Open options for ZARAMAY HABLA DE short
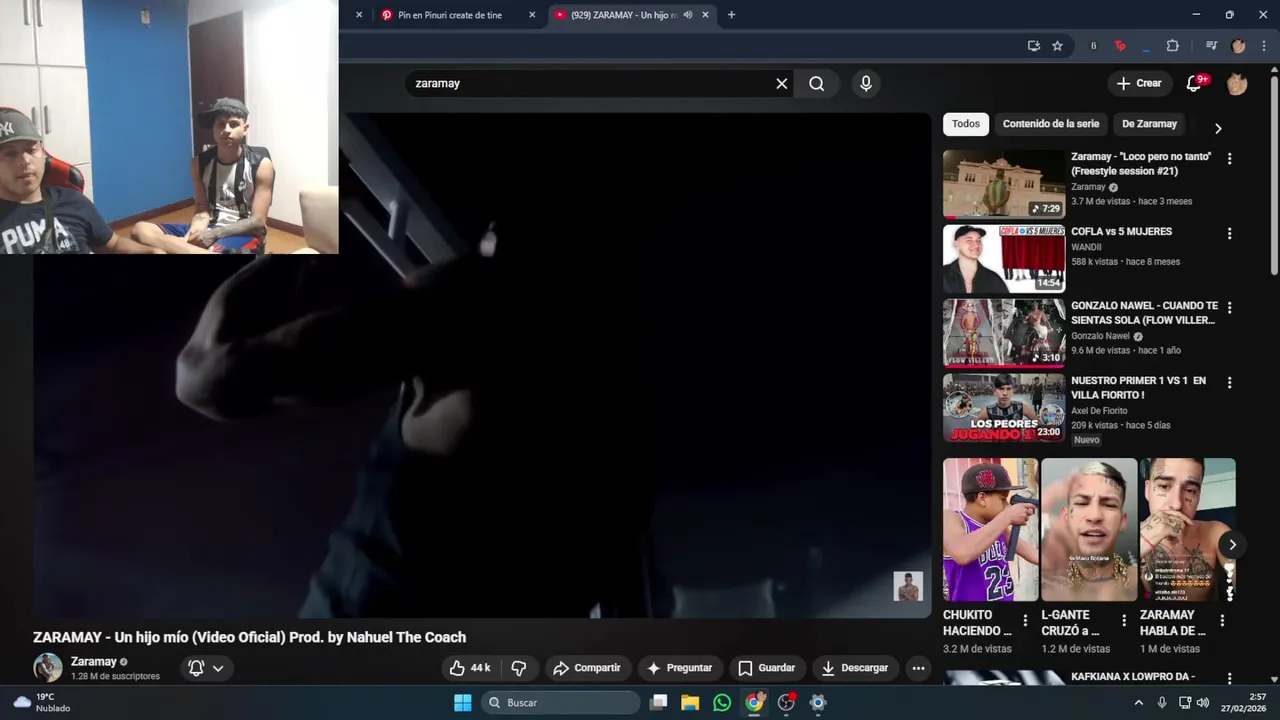This screenshot has width=1280, height=720. (x=1222, y=620)
